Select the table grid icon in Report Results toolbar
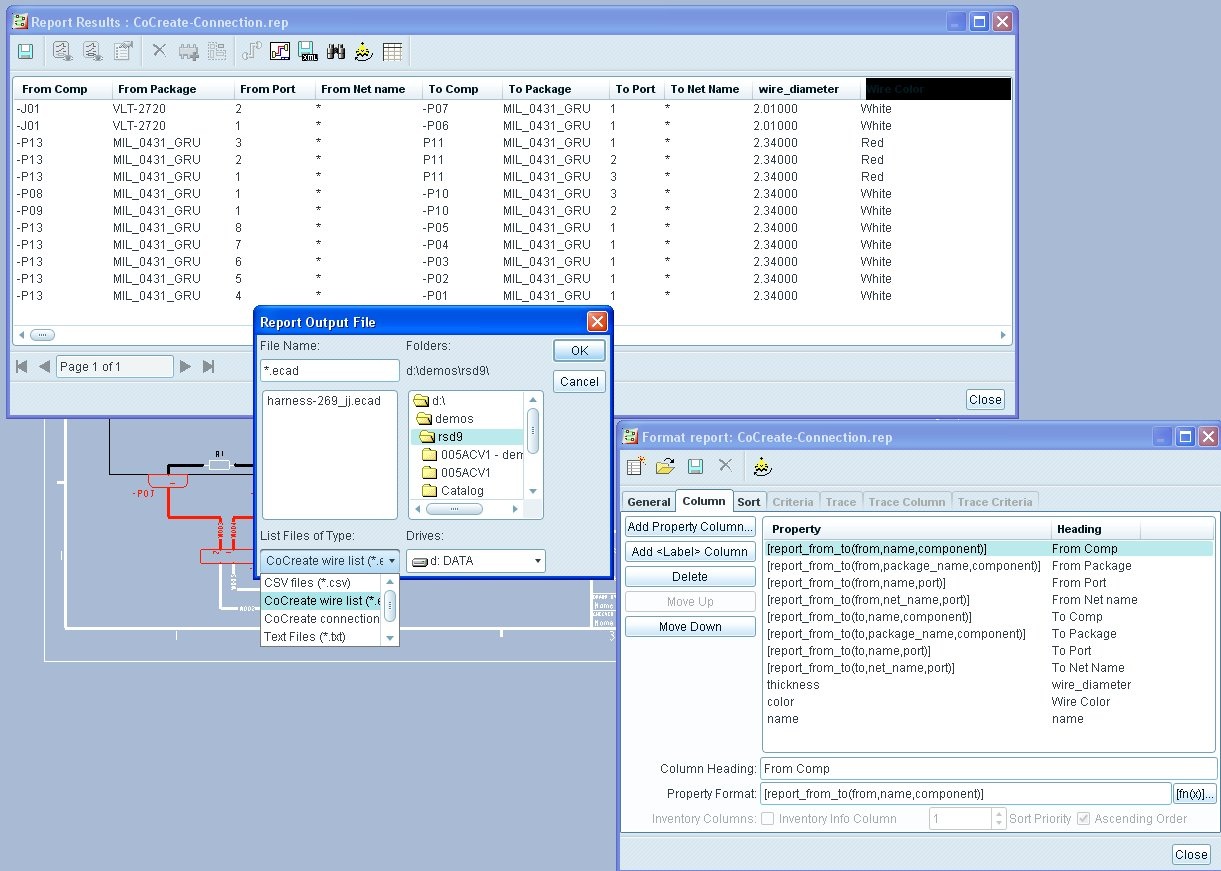The image size is (1221, 871). coord(393,50)
